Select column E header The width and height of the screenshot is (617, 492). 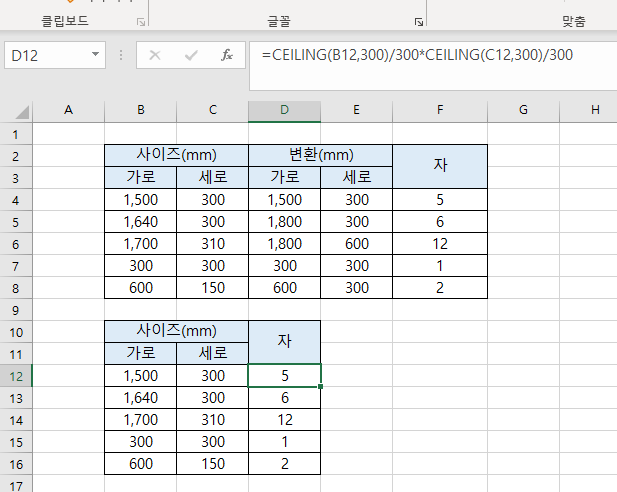(x=357, y=110)
